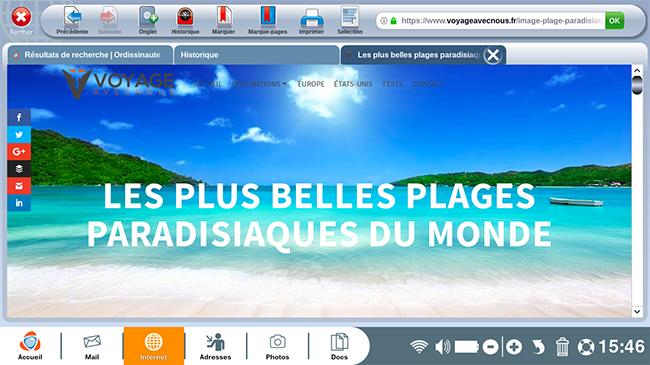
Task: Zoom out with the minus button
Action: pos(490,347)
